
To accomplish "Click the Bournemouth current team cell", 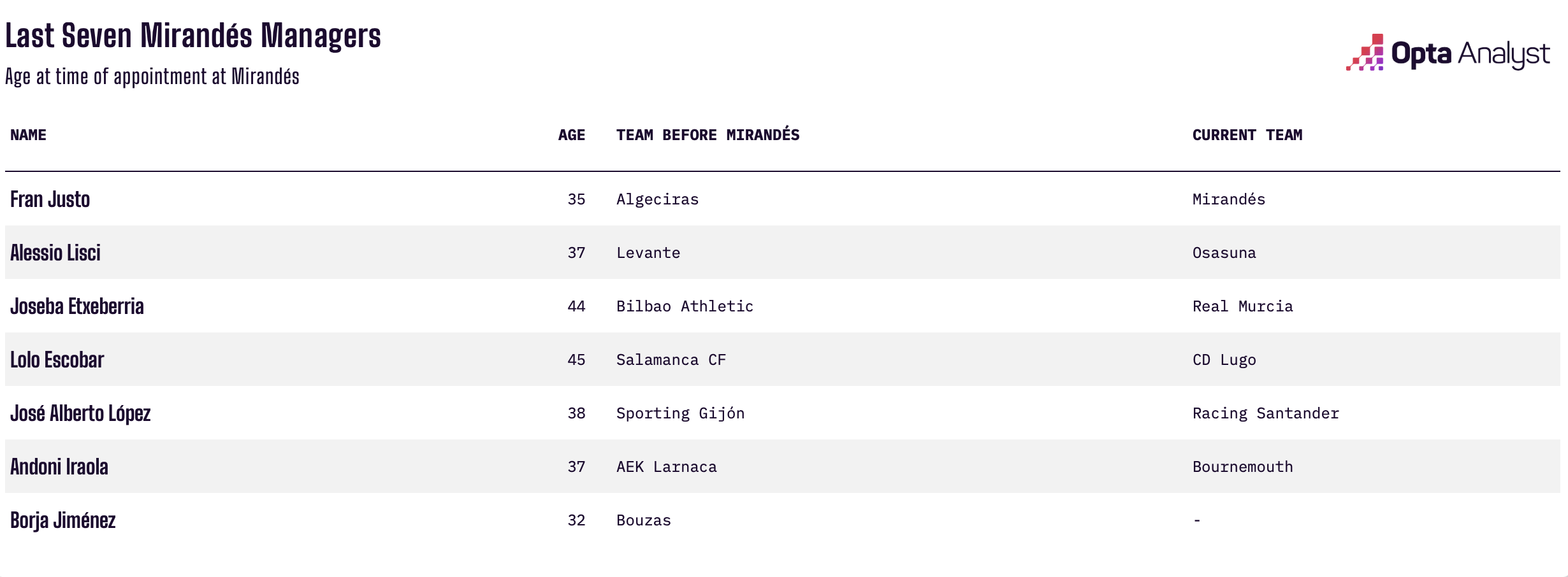I will click(x=1242, y=467).
